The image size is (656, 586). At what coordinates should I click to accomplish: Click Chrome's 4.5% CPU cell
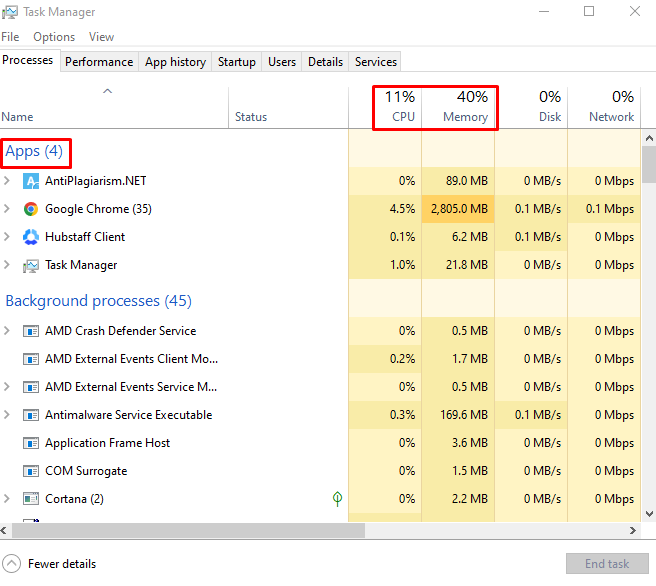[x=385, y=209]
